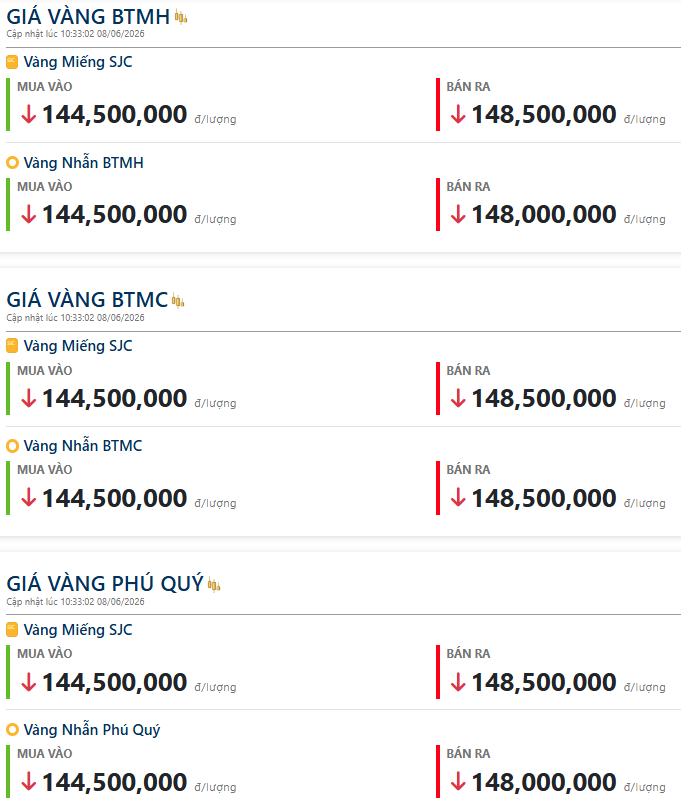Viewport: 681px width, 807px height.
Task: Click the update timestamp under GIÁ VÀNG BTMC
Action: [x=75, y=318]
